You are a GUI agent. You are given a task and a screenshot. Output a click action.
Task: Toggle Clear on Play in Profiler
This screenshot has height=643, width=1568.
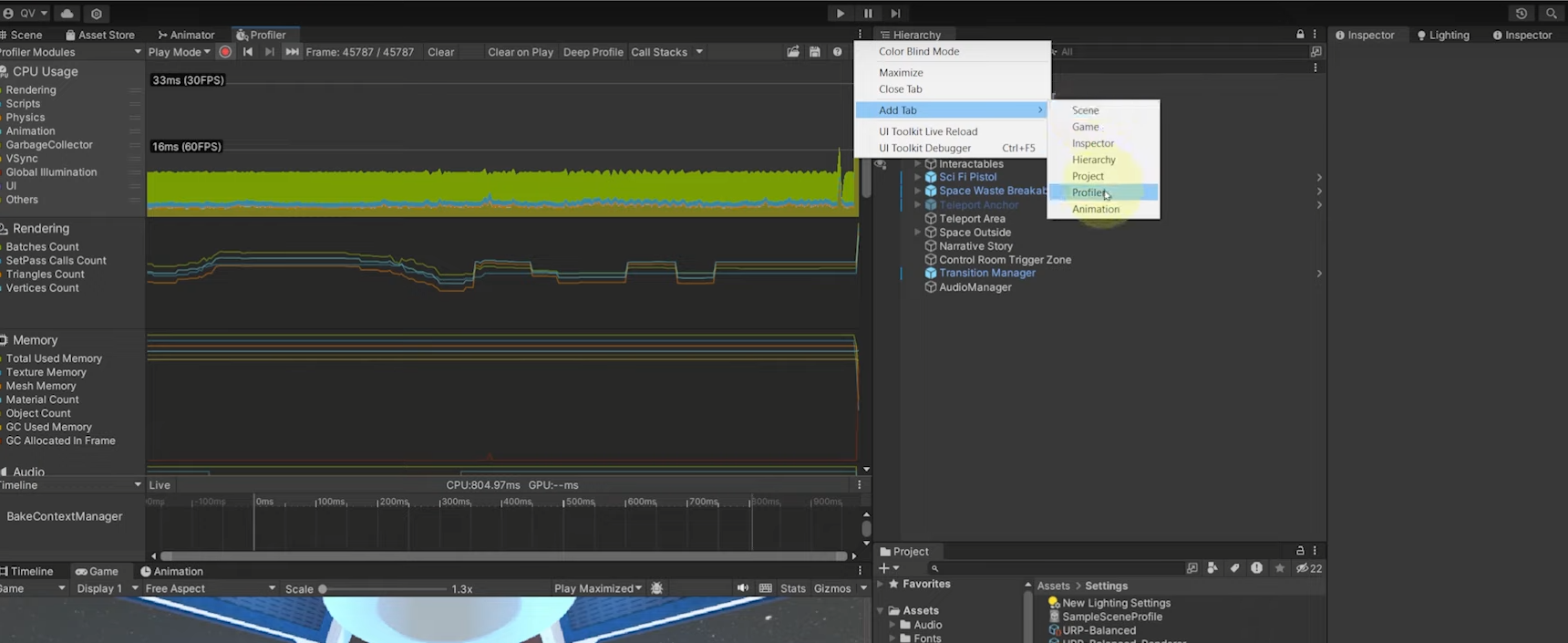click(x=521, y=52)
